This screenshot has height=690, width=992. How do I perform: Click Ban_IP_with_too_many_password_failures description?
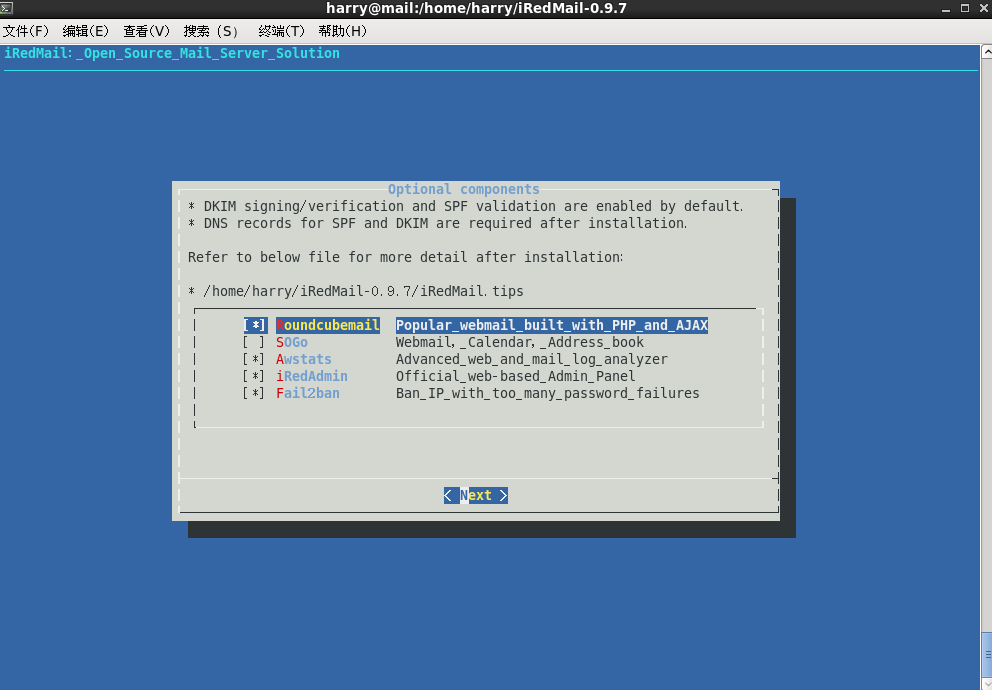pyautogui.click(x=547, y=393)
